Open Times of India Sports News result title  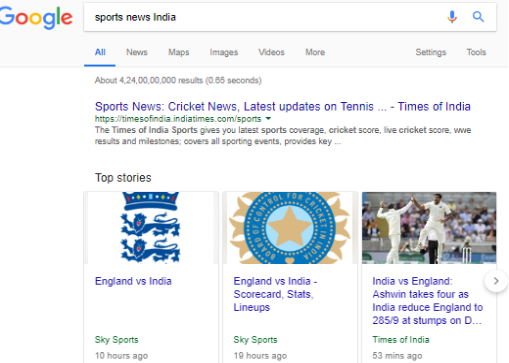[x=283, y=107]
